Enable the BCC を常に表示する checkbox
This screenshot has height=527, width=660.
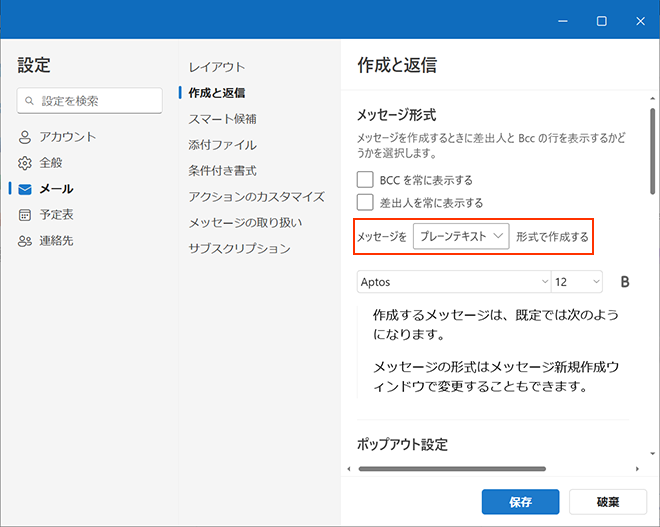click(x=366, y=180)
